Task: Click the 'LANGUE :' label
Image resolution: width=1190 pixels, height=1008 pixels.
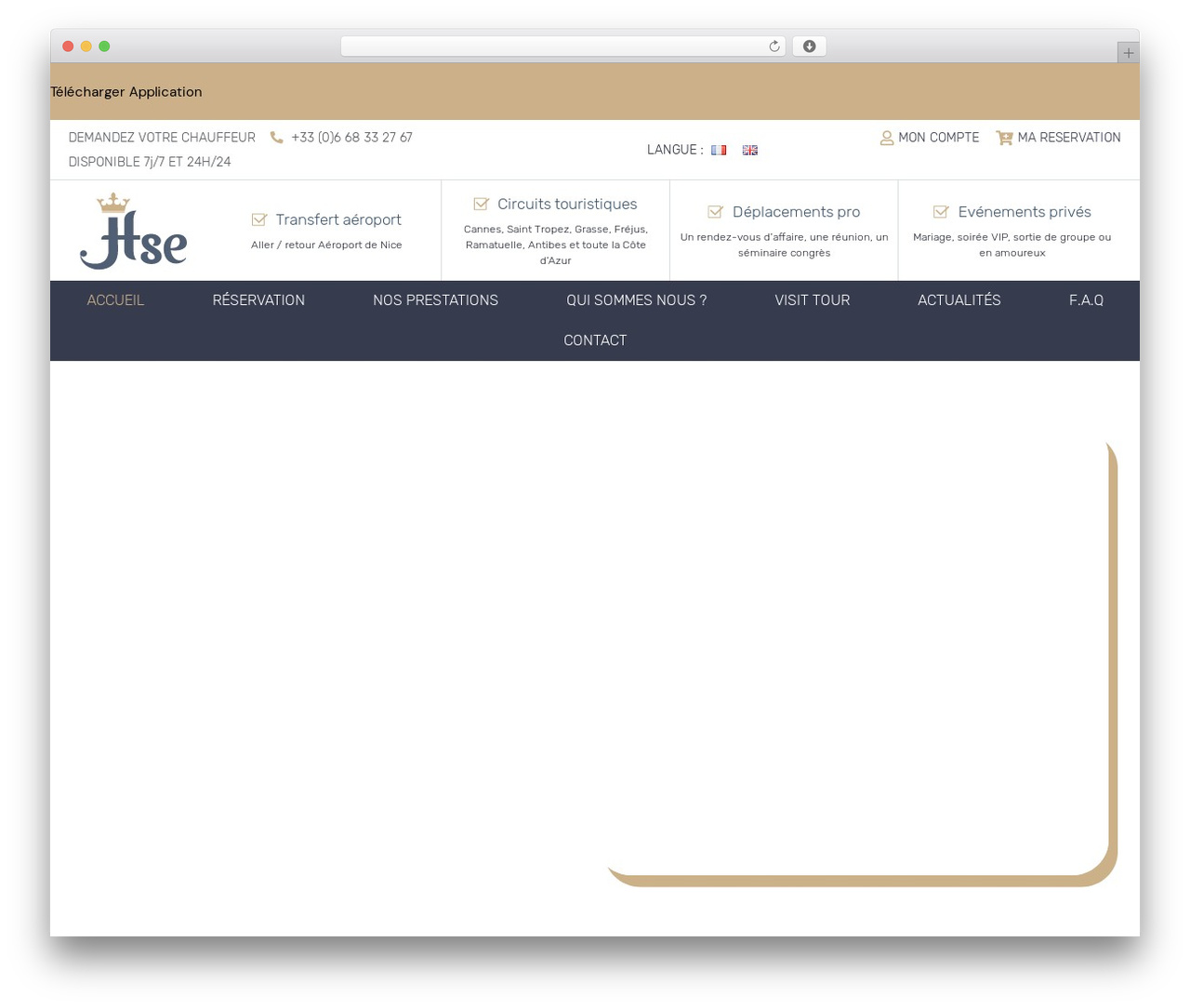Action: [675, 150]
